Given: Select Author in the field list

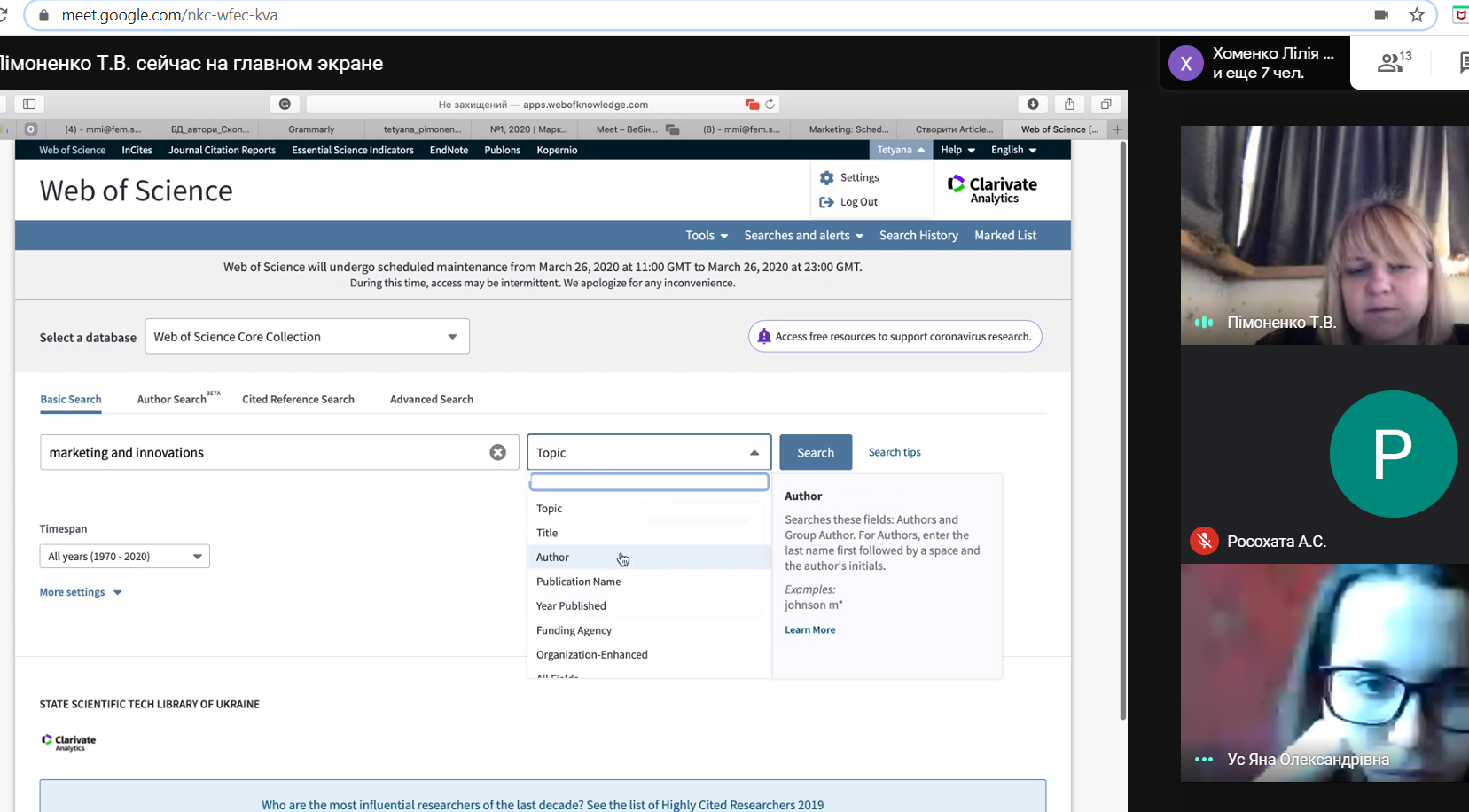Looking at the screenshot, I should pos(649,557).
